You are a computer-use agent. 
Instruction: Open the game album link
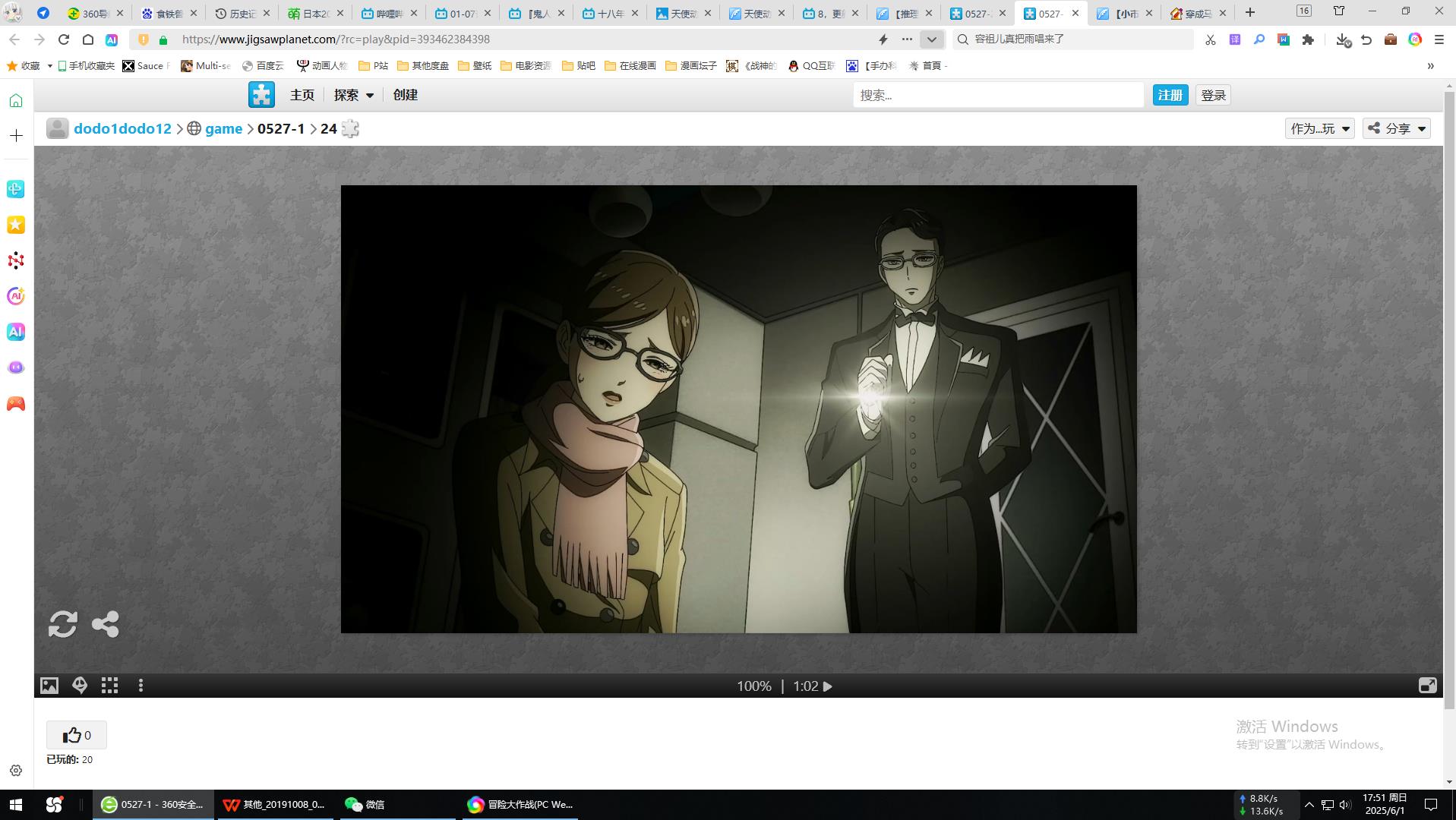click(x=223, y=129)
